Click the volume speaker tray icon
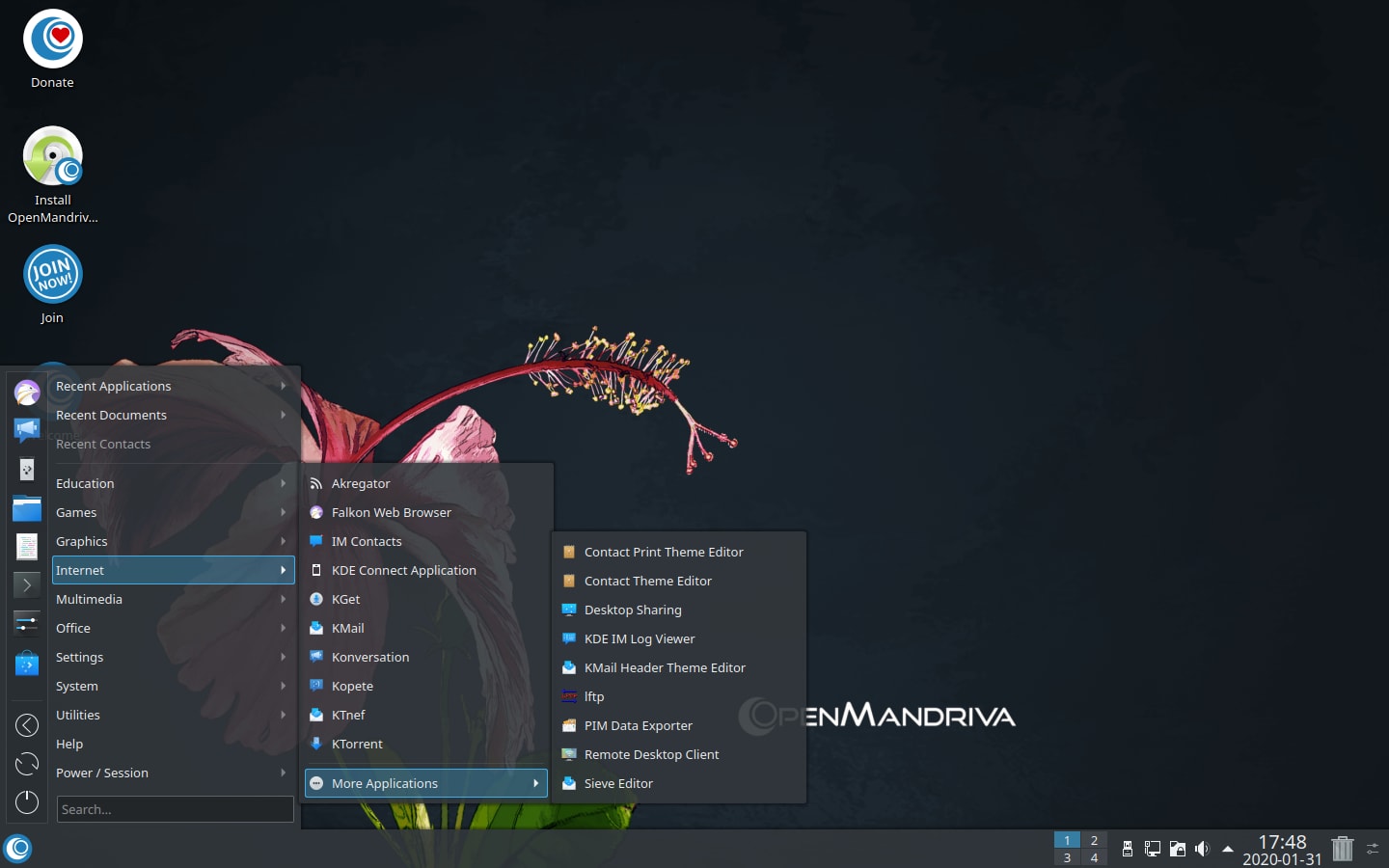This screenshot has height=868, width=1389. pyautogui.click(x=1202, y=849)
